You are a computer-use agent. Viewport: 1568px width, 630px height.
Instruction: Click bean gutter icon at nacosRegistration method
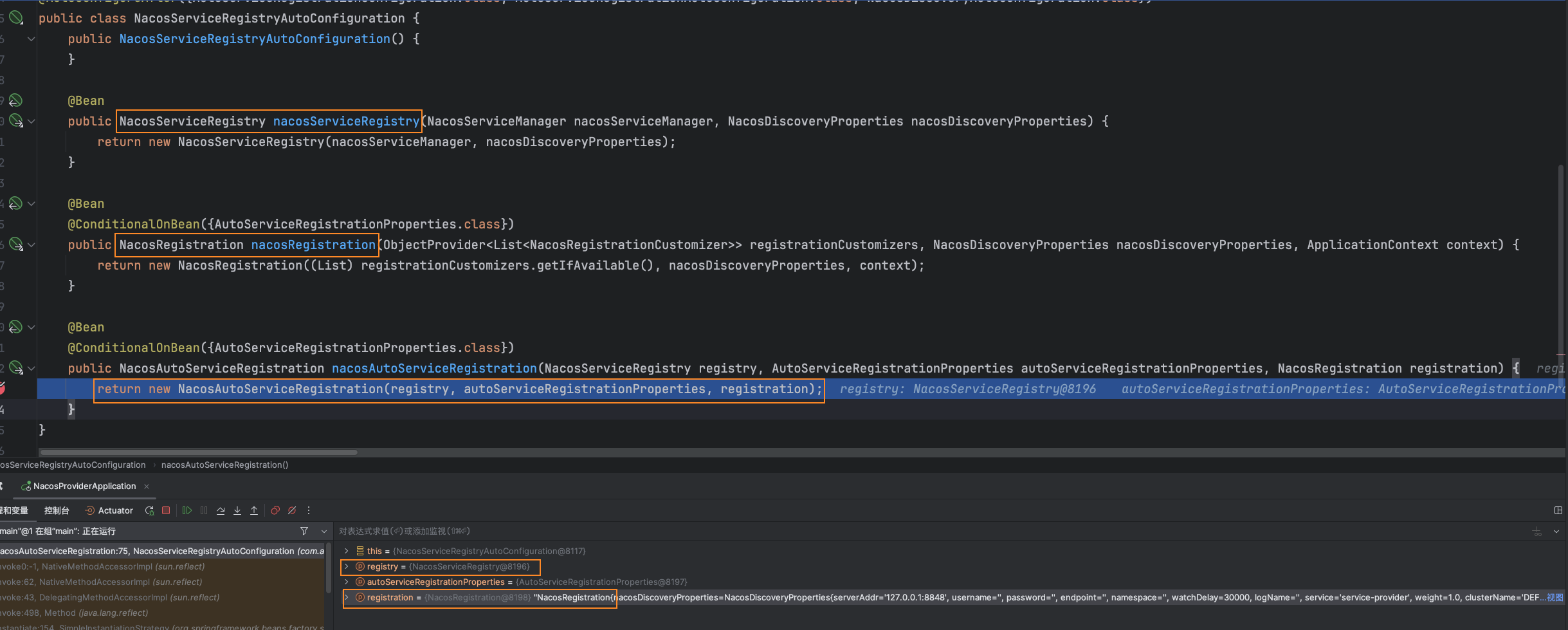pos(16,245)
